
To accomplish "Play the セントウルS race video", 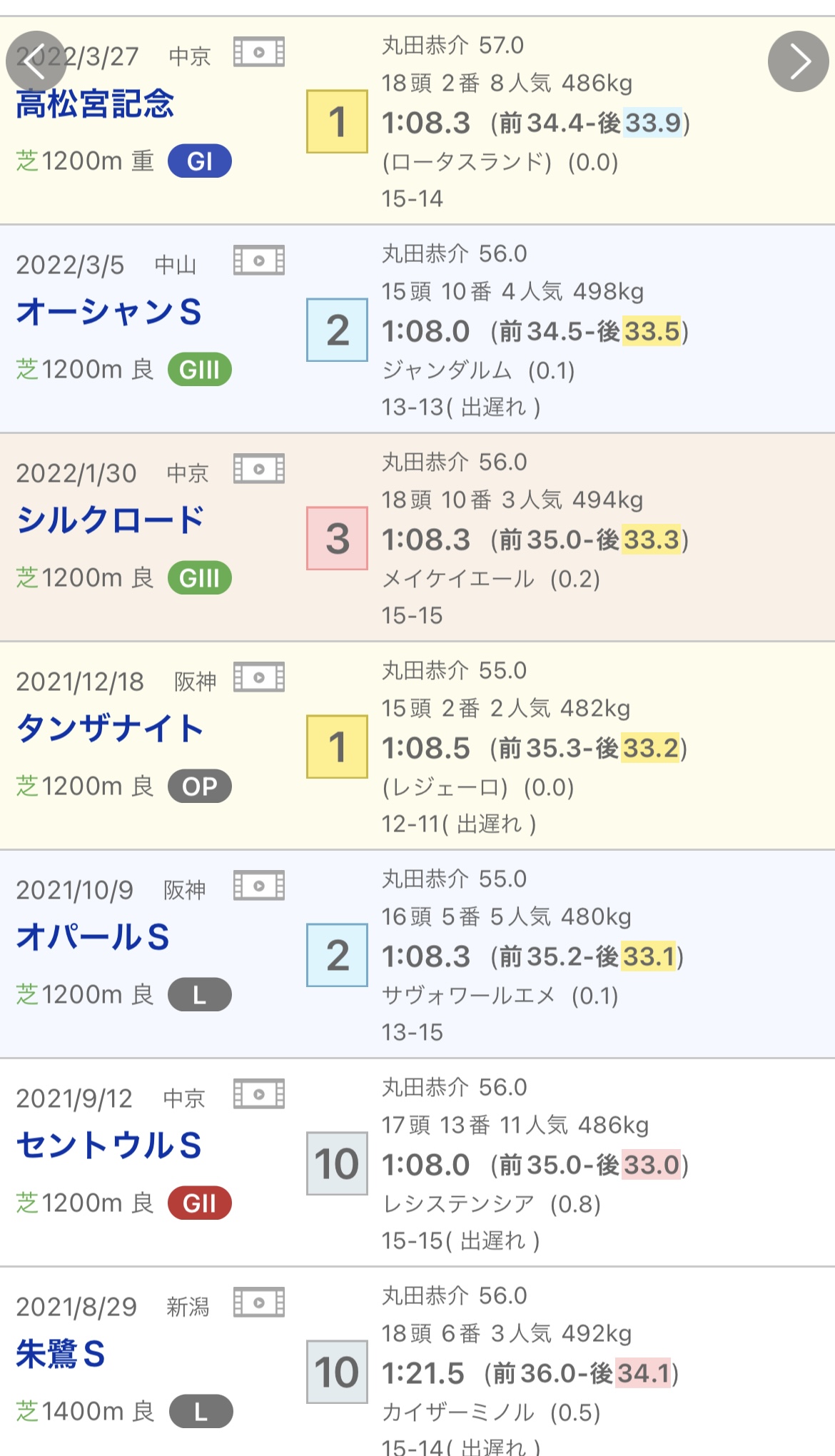I will (259, 1094).
